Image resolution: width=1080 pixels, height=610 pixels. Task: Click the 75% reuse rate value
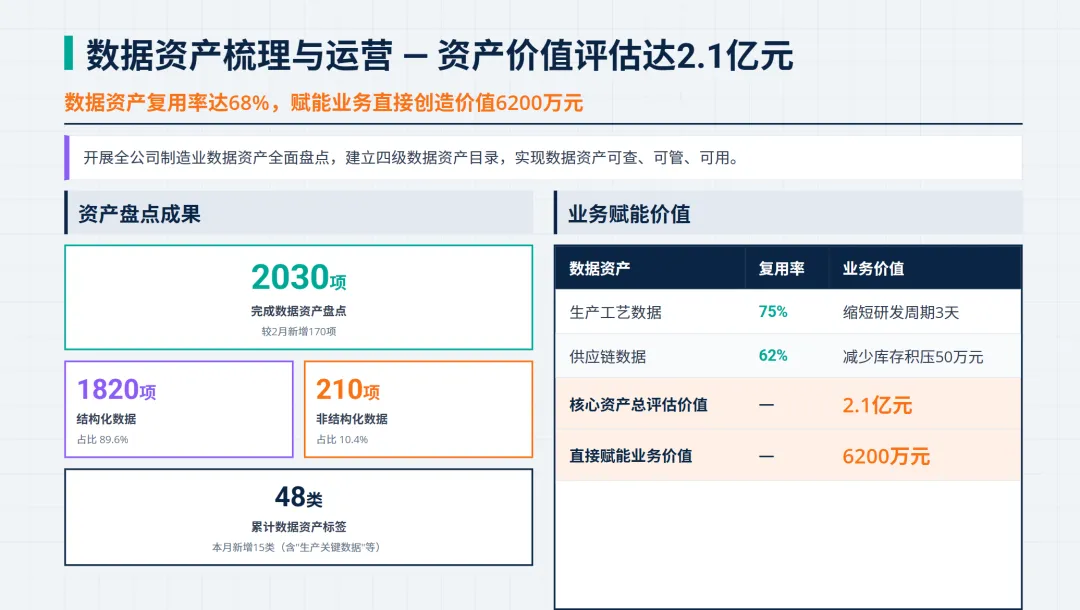pos(773,312)
